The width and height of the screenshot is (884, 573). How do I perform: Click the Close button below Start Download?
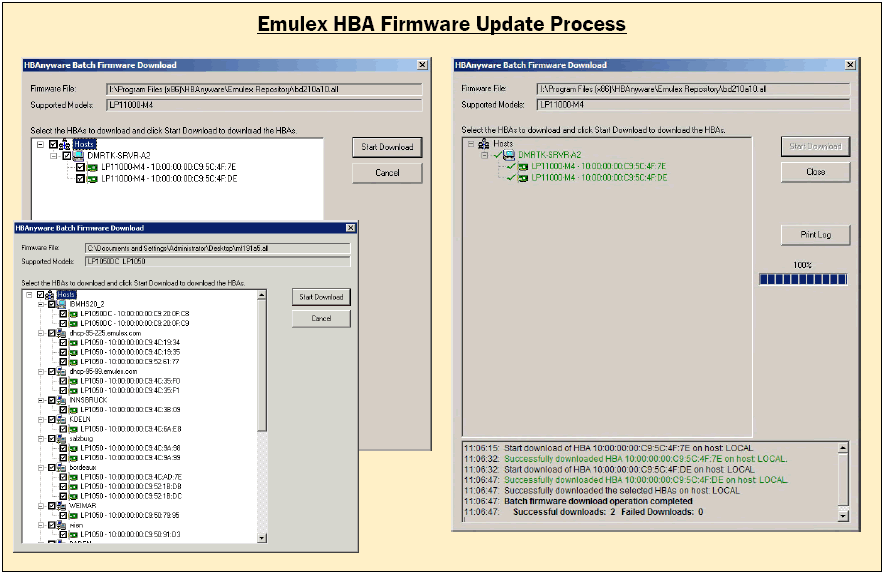click(x=815, y=172)
